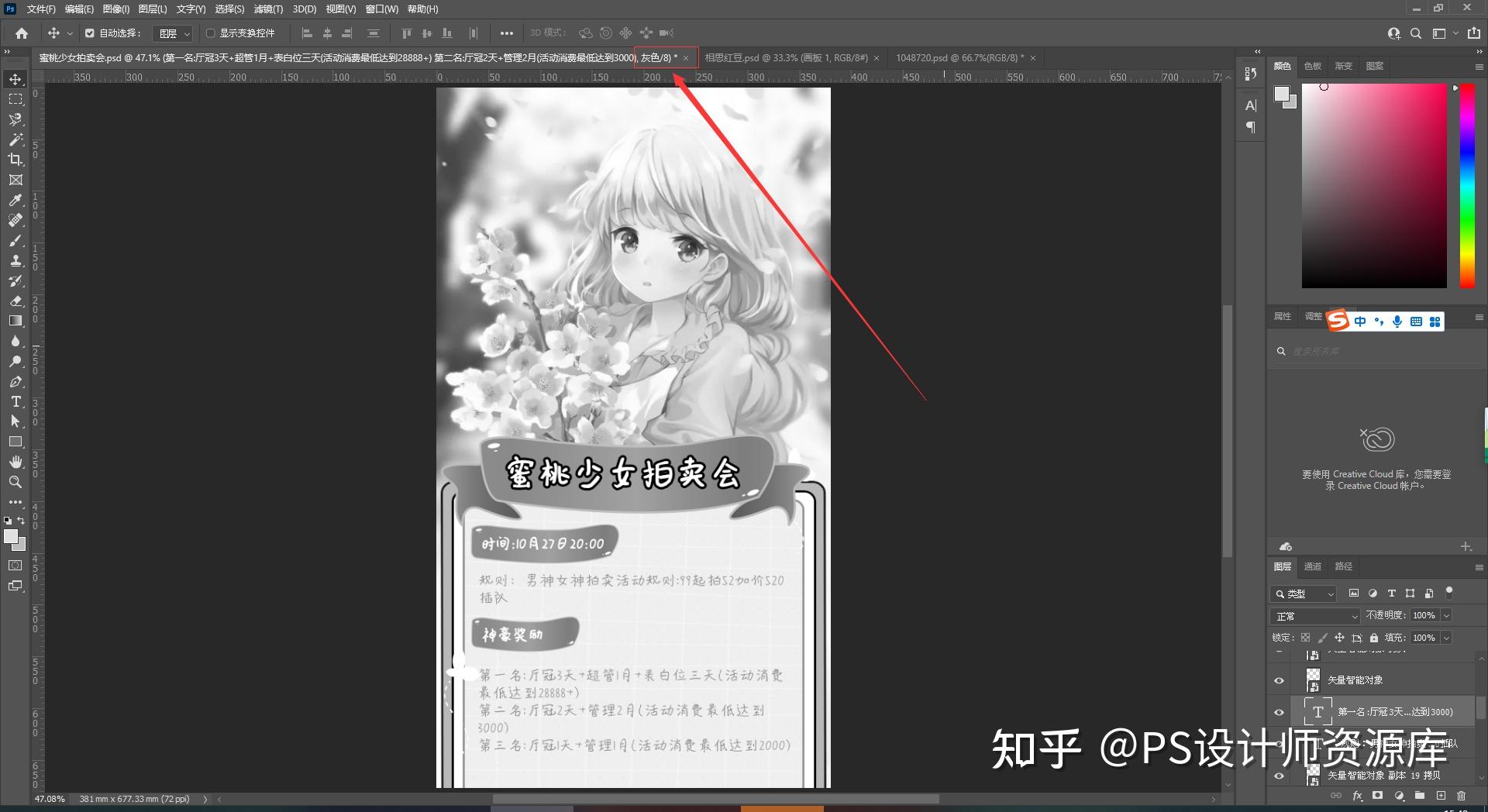
Task: Select the Clone Stamp tool
Action: pos(15,260)
